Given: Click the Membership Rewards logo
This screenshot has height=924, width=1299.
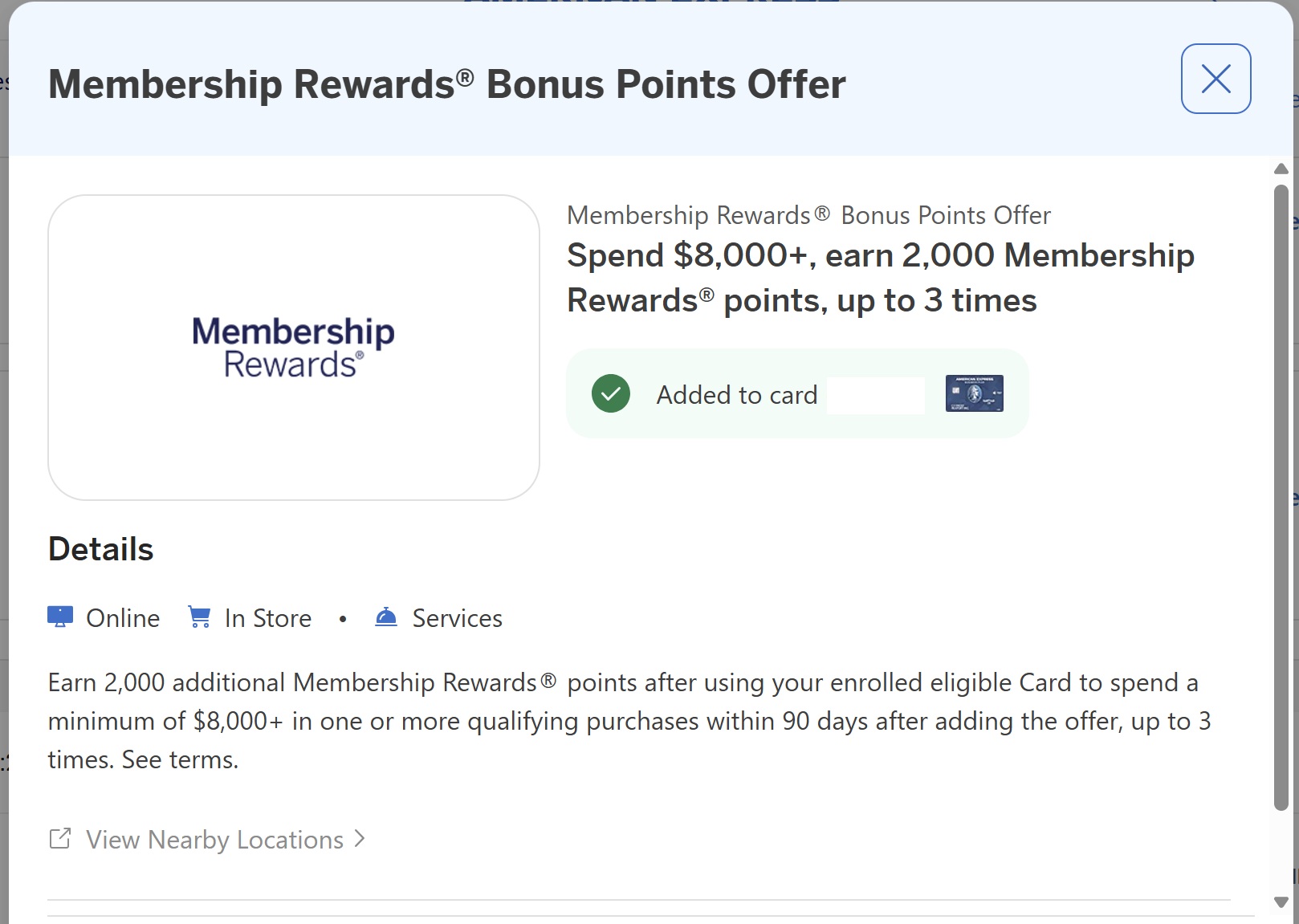Looking at the screenshot, I should click(x=293, y=345).
